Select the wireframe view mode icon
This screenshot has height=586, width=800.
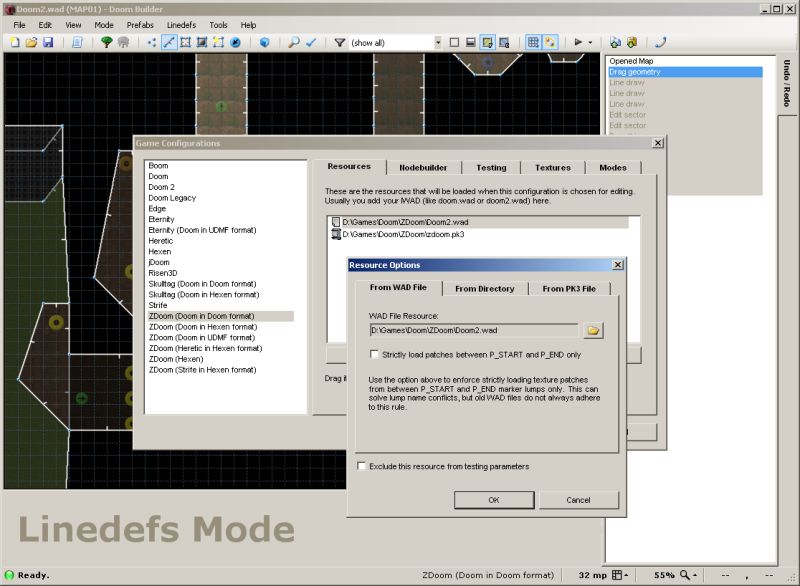click(454, 43)
